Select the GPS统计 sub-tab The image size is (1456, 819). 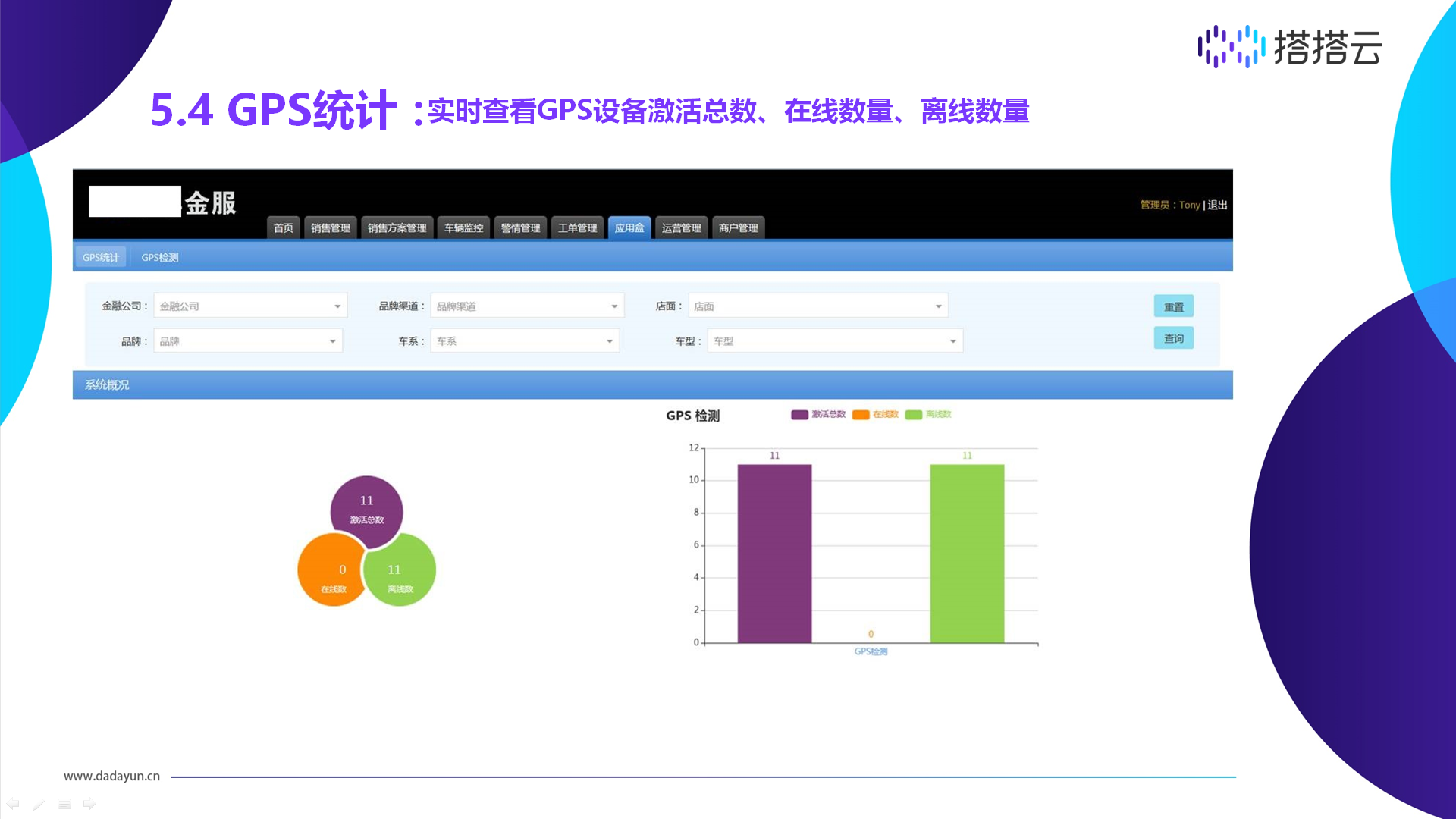(x=101, y=257)
